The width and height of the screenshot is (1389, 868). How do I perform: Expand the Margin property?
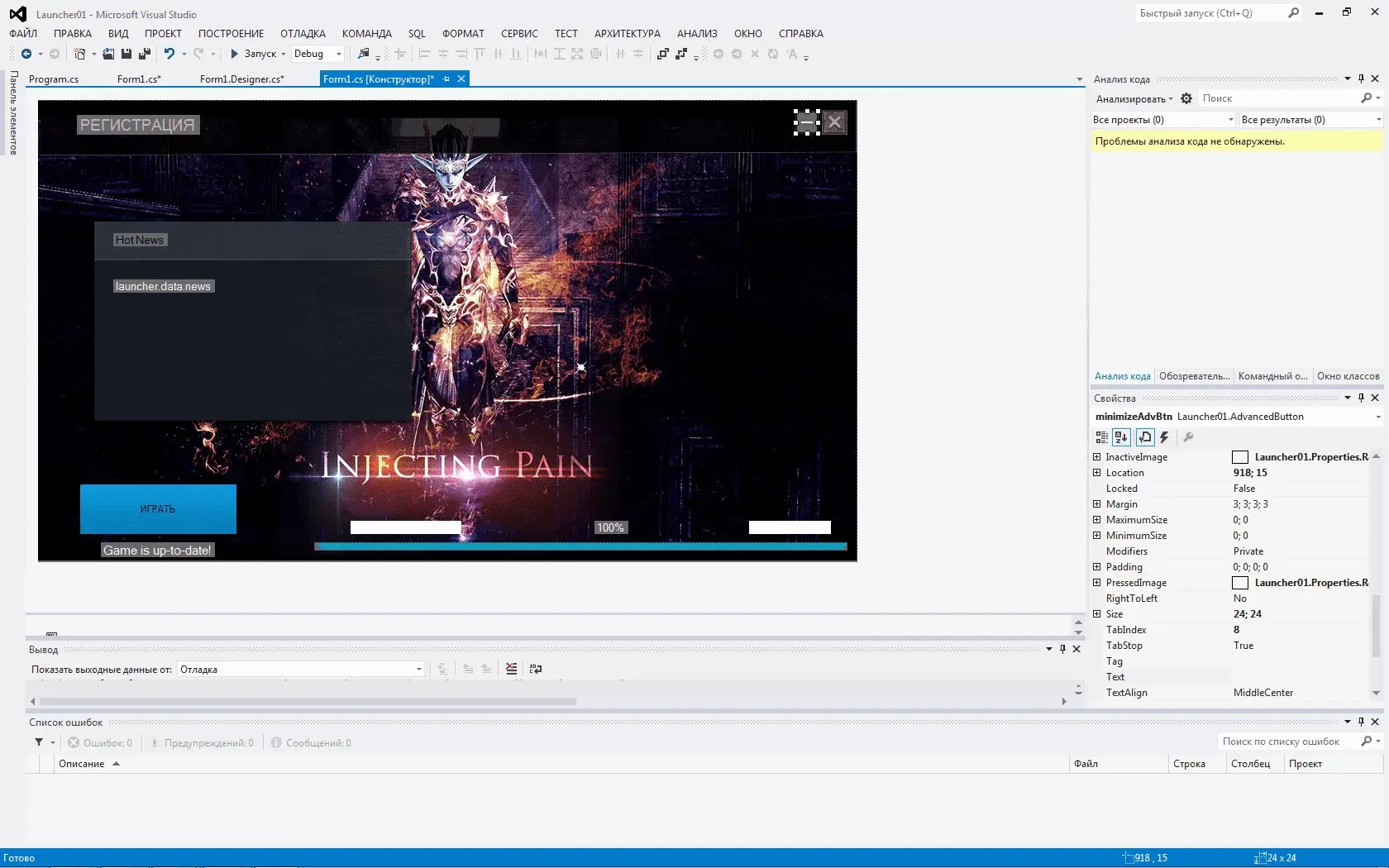coord(1097,504)
